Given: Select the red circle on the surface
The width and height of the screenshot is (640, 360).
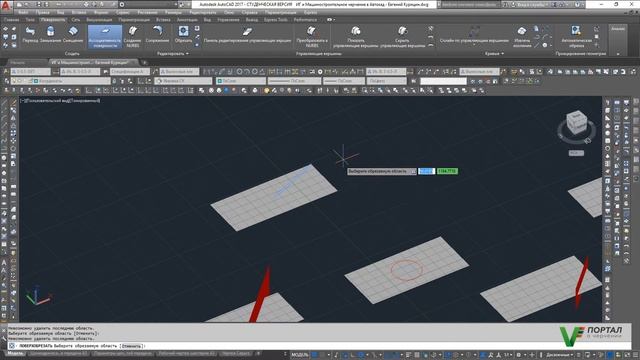Looking at the screenshot, I should [x=406, y=270].
